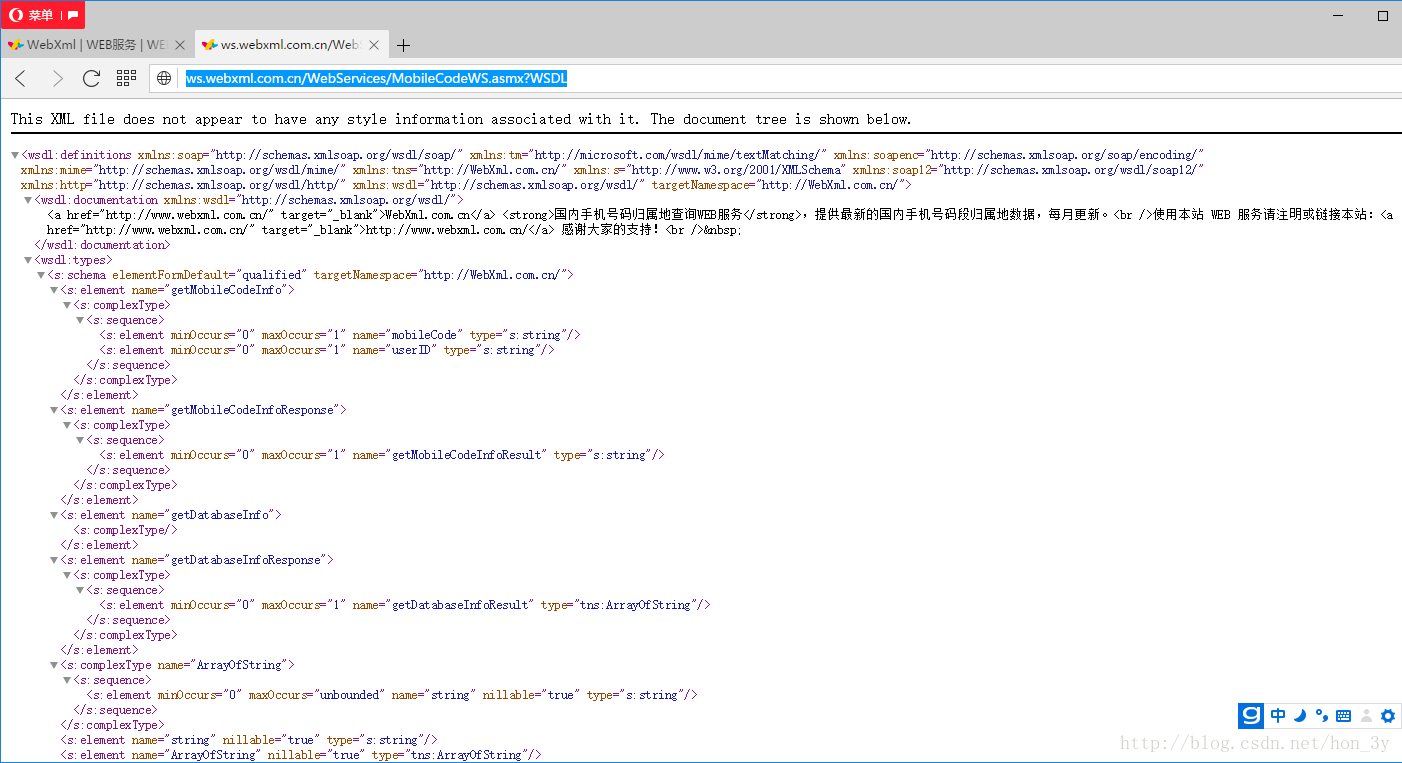This screenshot has width=1402, height=763.
Task: Click the IME user account icon
Action: point(1365,716)
